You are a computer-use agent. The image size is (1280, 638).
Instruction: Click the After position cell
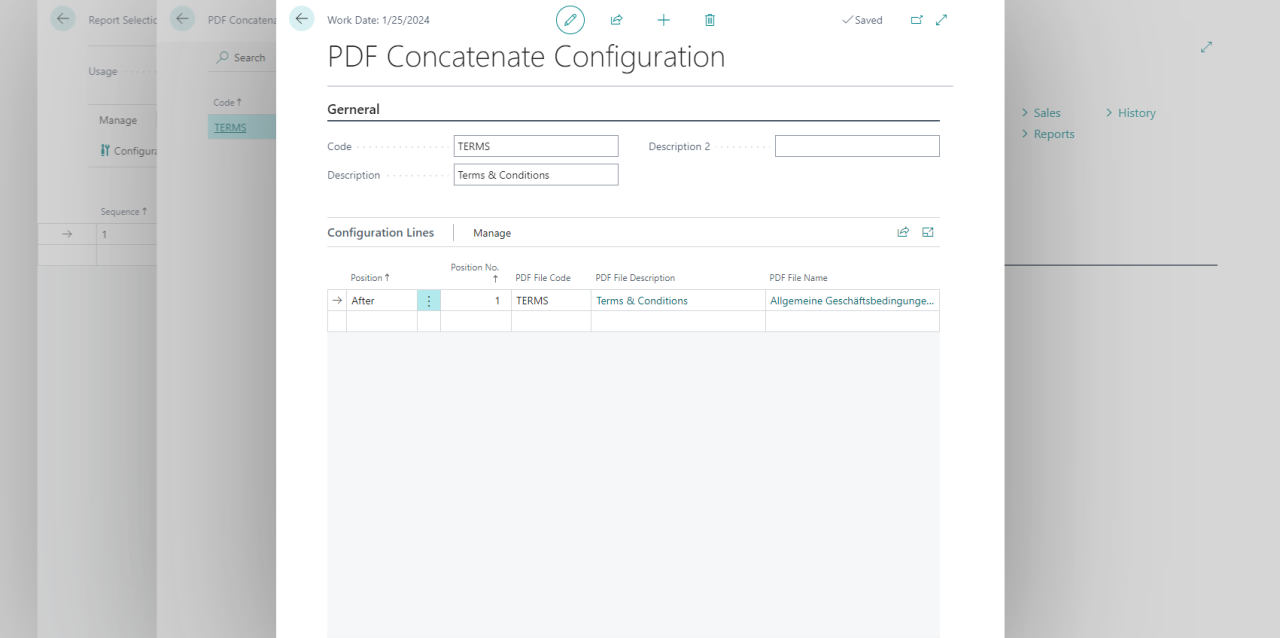[382, 300]
